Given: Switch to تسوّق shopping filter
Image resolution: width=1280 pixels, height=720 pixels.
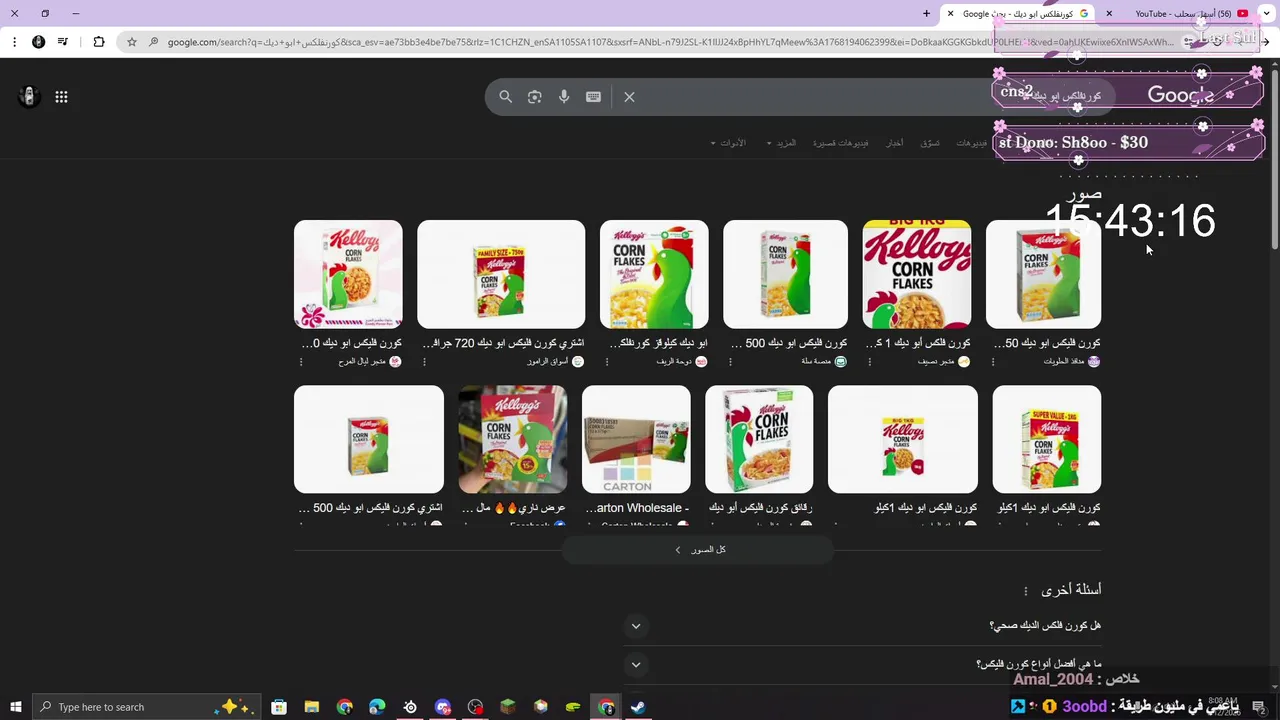Looking at the screenshot, I should coord(930,143).
